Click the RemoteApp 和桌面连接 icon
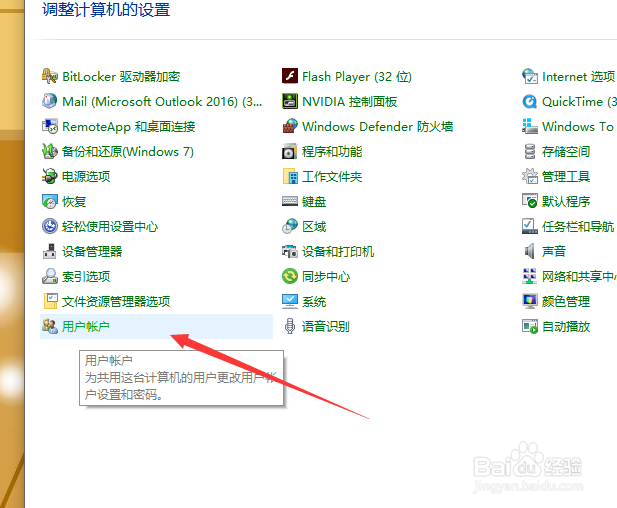 pyautogui.click(x=50, y=126)
